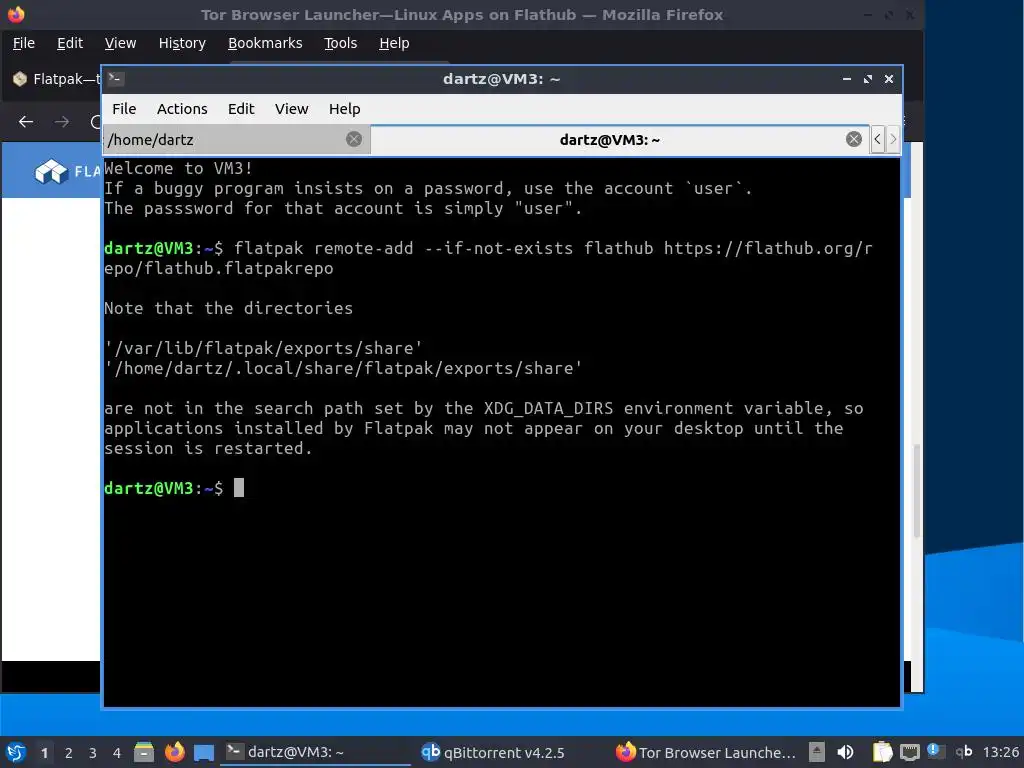Launch Firefox from panel quick launch
Screen dimensions: 1024x768
[x=174, y=752]
